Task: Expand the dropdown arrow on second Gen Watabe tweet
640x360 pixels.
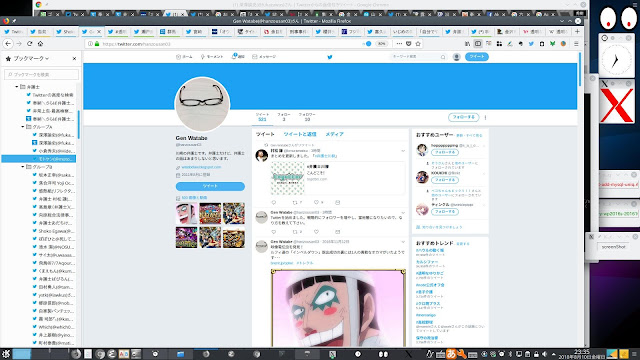Action: point(403,213)
